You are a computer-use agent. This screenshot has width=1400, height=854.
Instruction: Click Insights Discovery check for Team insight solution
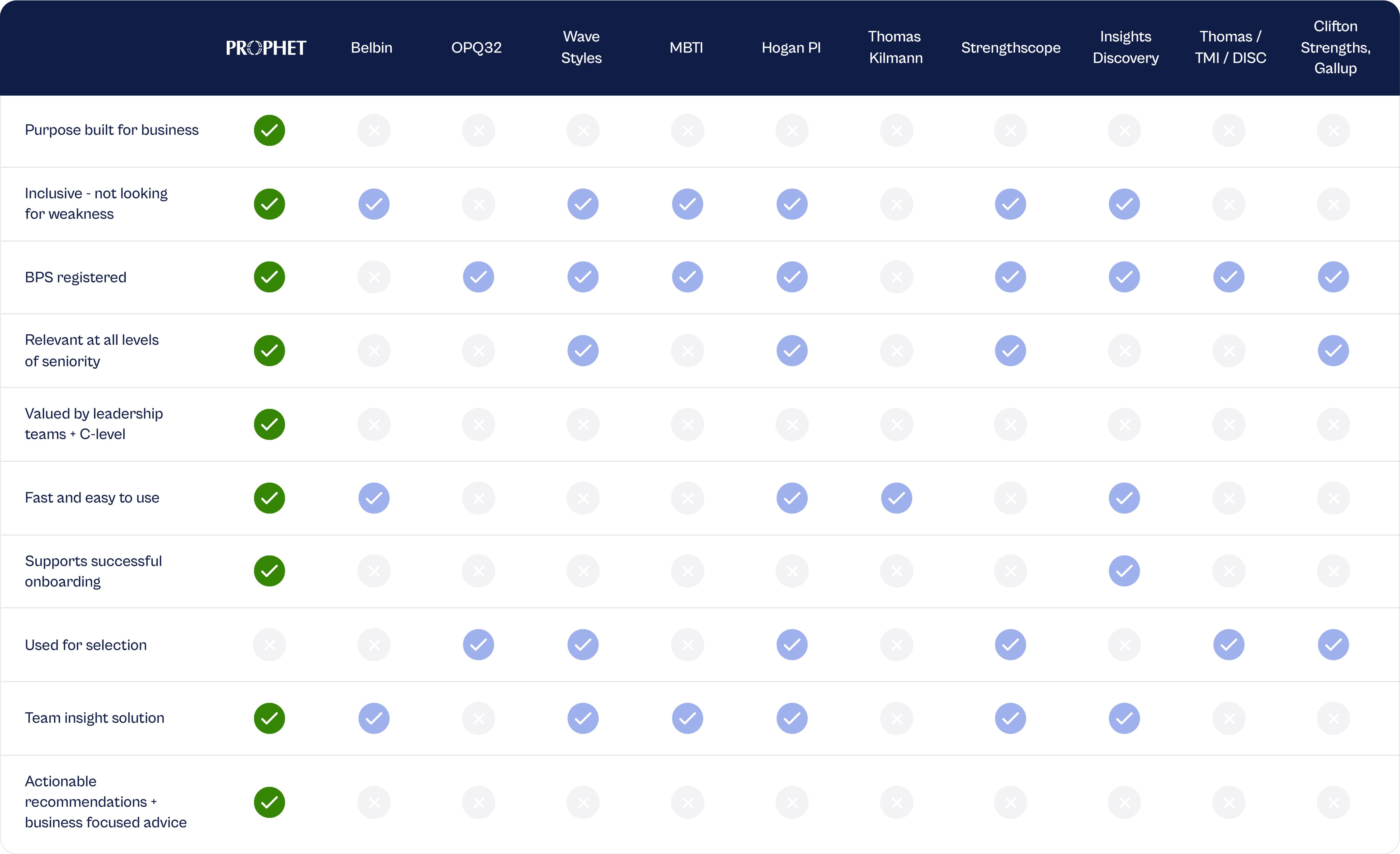click(x=1124, y=719)
